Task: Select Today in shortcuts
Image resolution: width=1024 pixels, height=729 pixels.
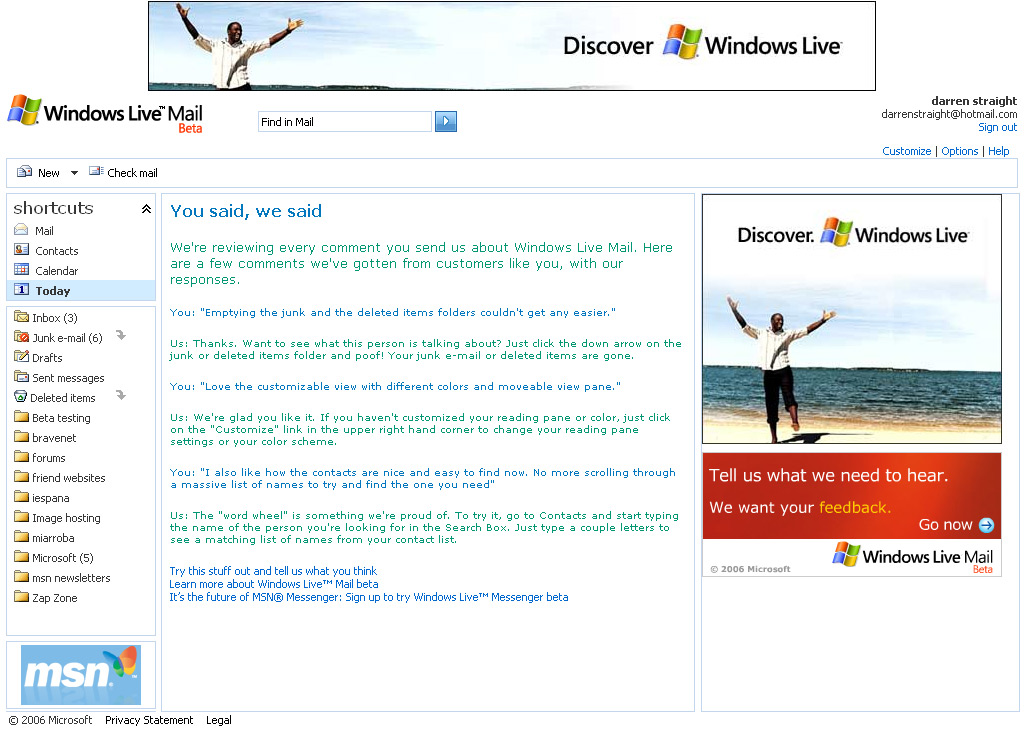Action: [53, 291]
